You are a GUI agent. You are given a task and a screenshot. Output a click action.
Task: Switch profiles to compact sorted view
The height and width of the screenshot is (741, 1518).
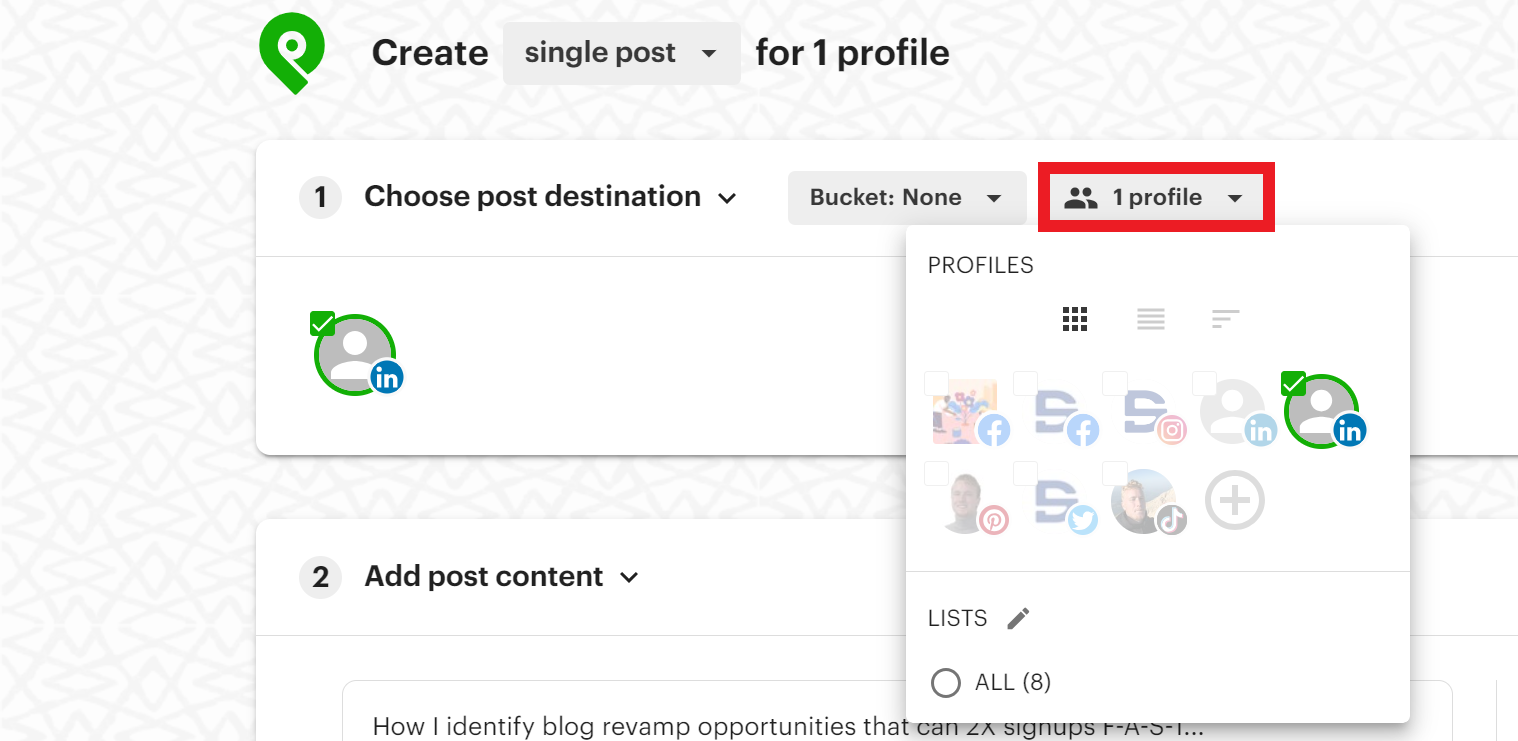(1225, 318)
